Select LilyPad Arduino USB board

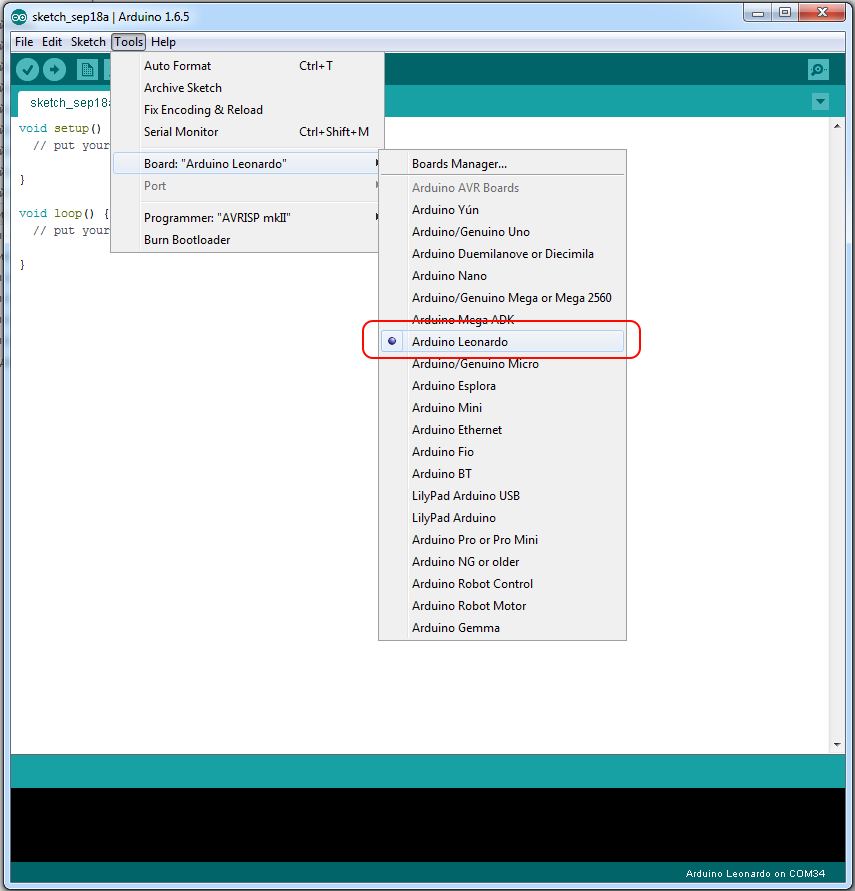(502, 496)
